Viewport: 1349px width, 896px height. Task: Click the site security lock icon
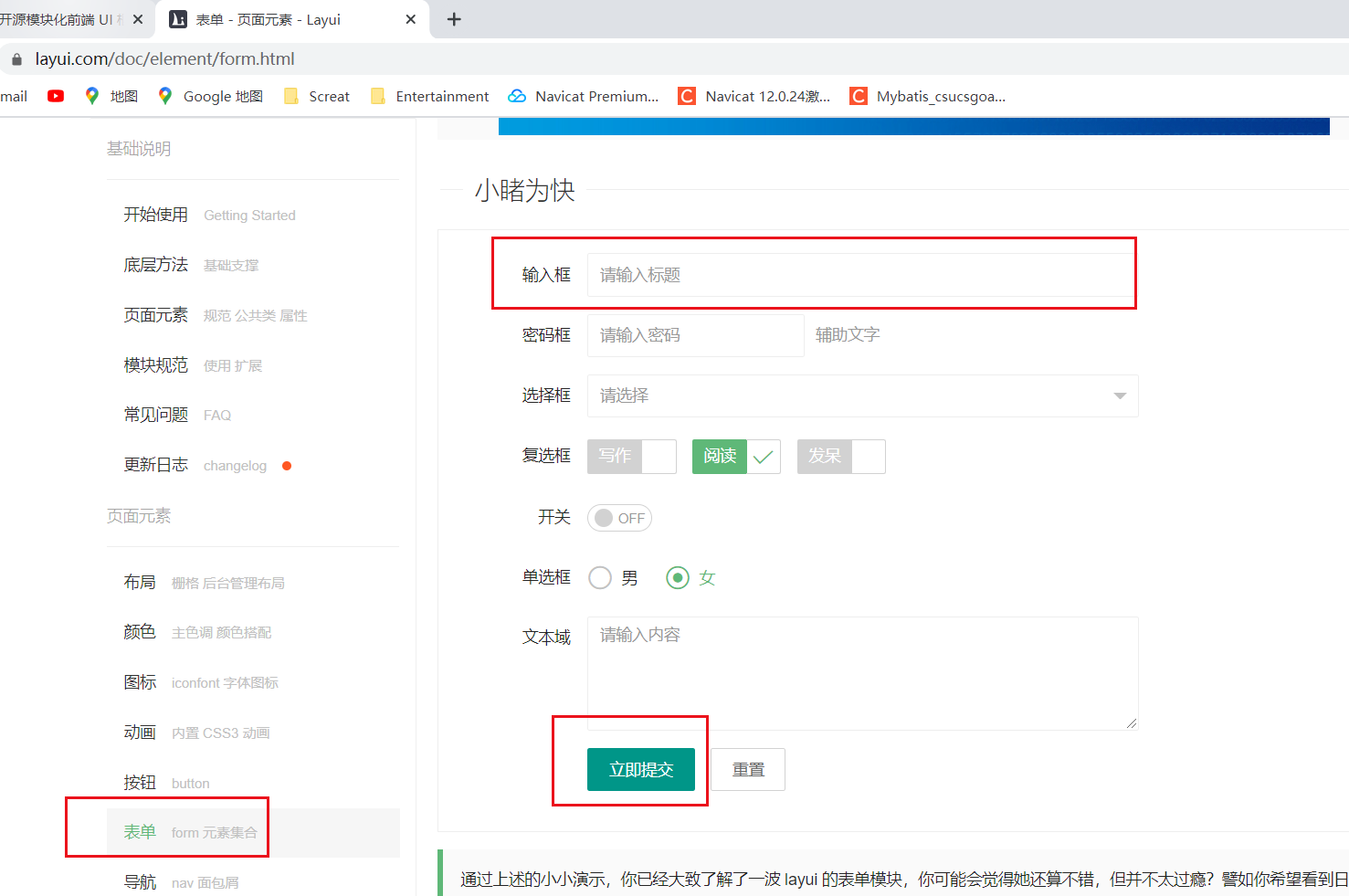[15, 58]
